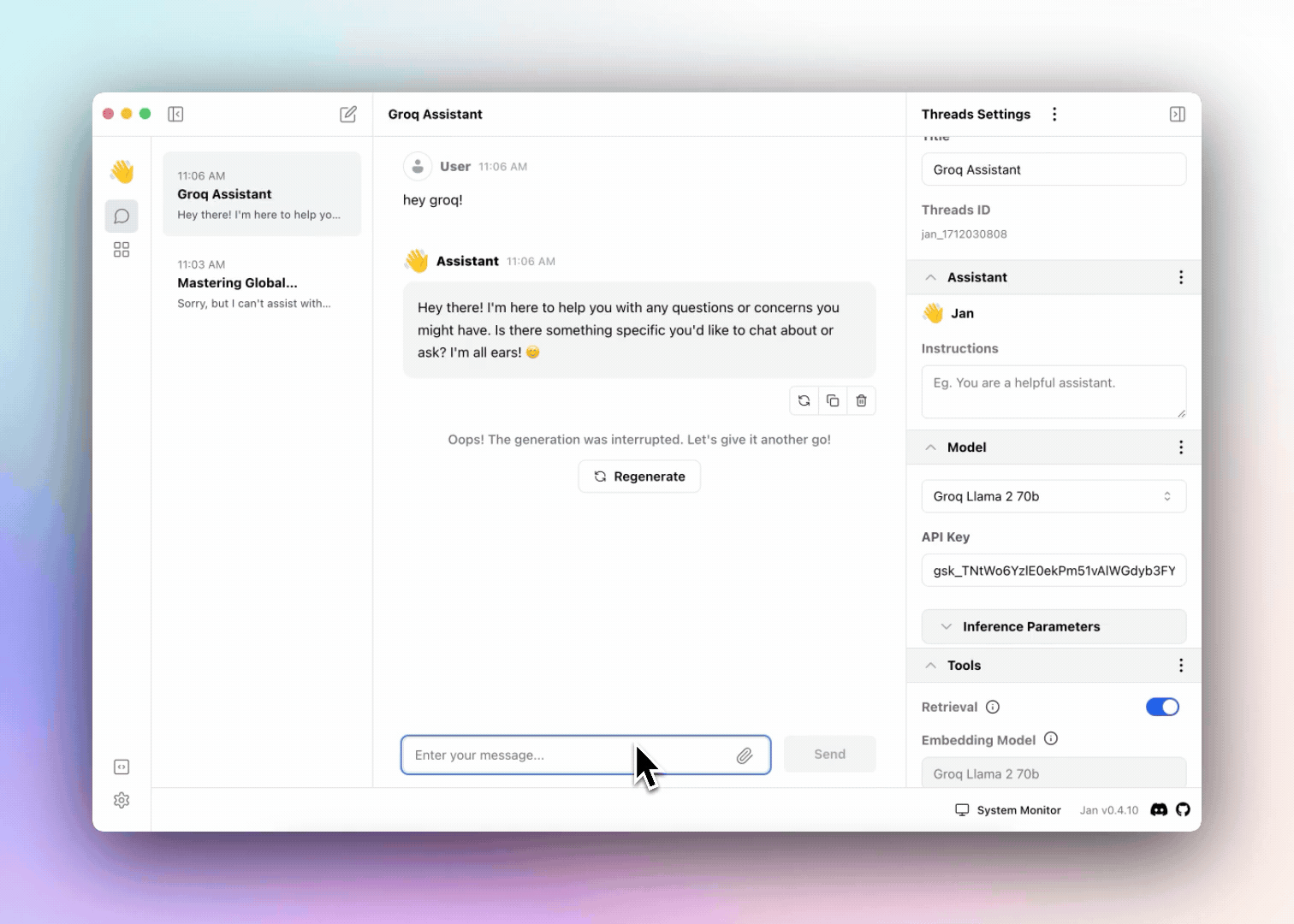Screen dimensions: 1294x924
Task: Disable the Retrieval tool toggle
Action: tap(1162, 707)
